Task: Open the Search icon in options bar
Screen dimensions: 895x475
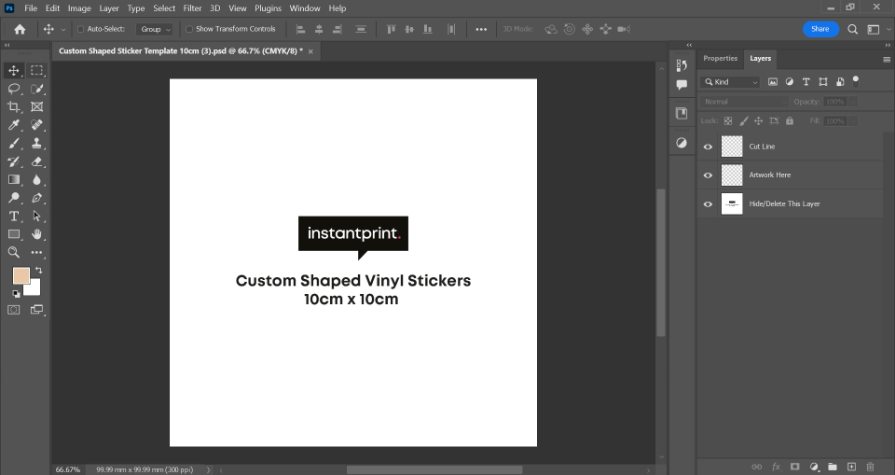Action: 852,29
